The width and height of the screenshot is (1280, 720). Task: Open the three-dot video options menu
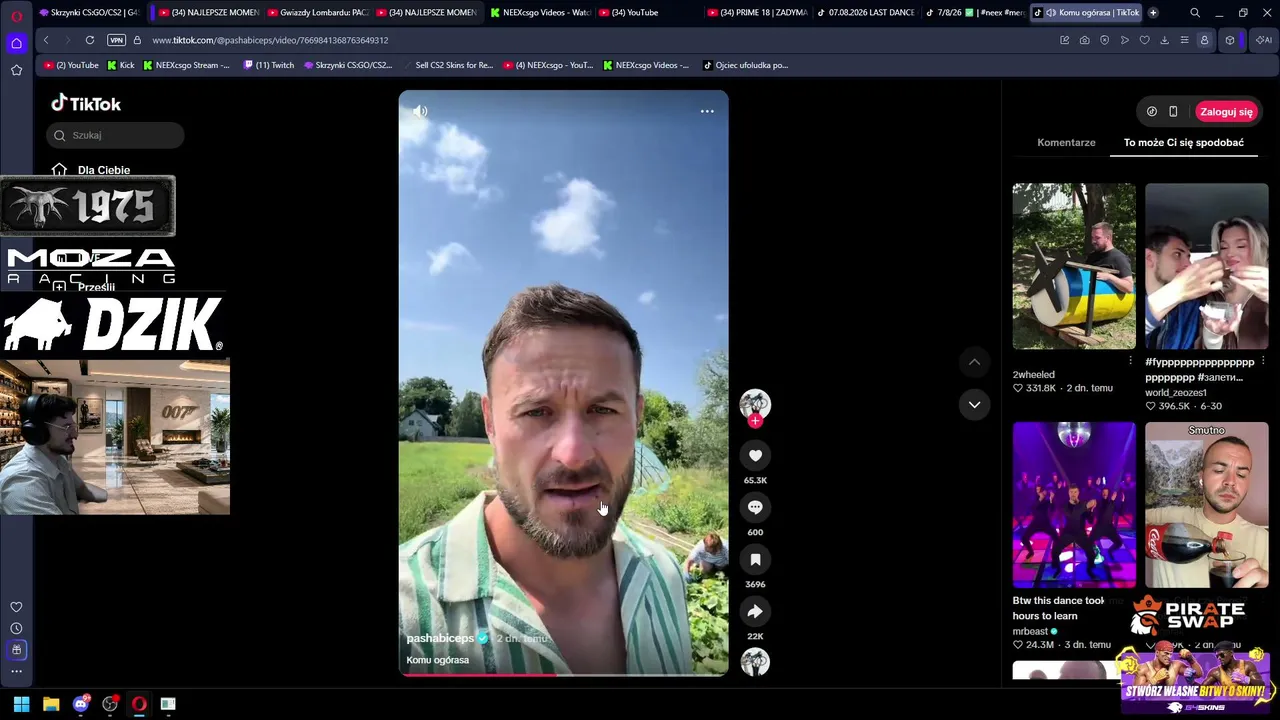(707, 111)
